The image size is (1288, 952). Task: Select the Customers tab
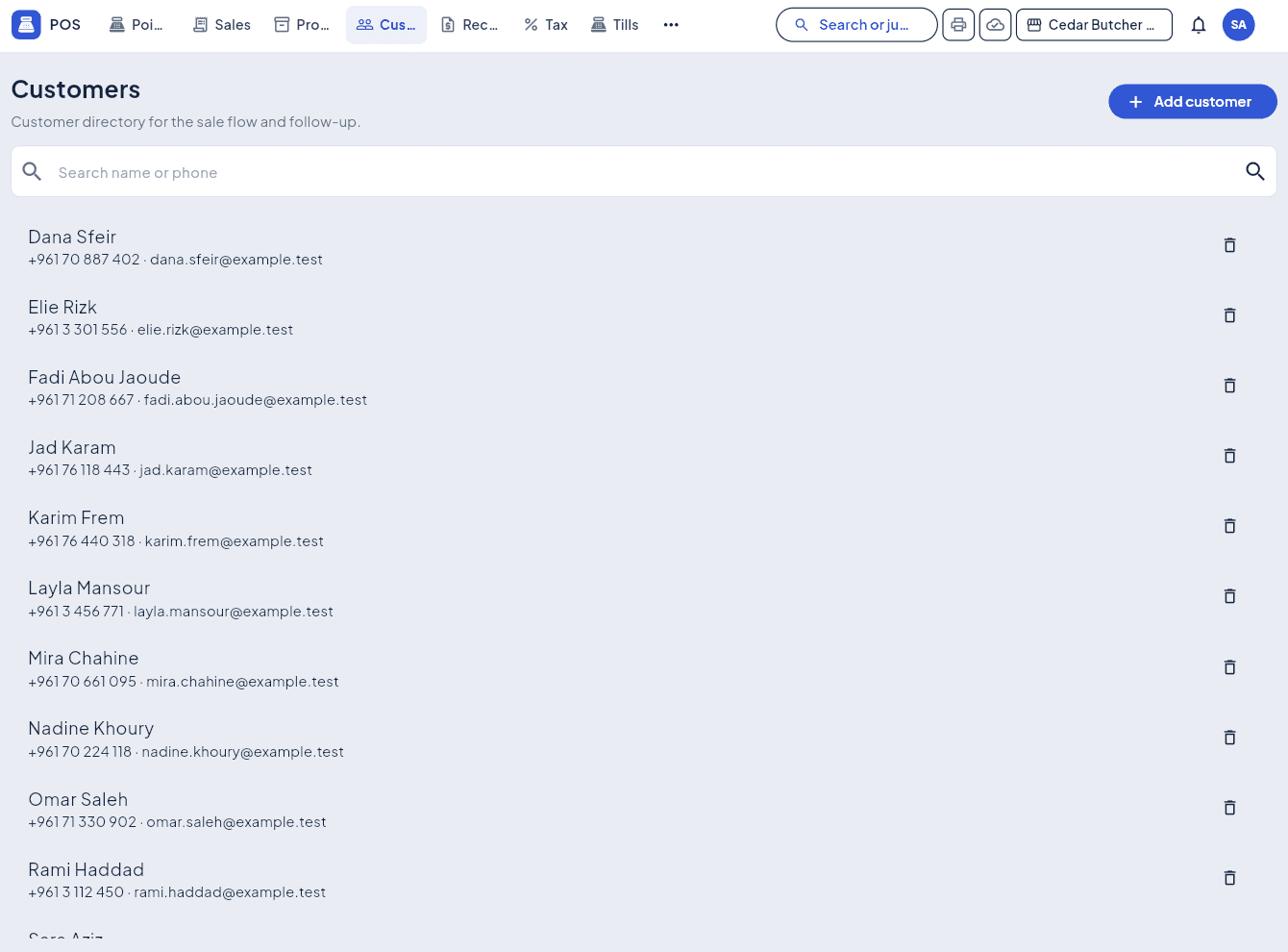386,25
